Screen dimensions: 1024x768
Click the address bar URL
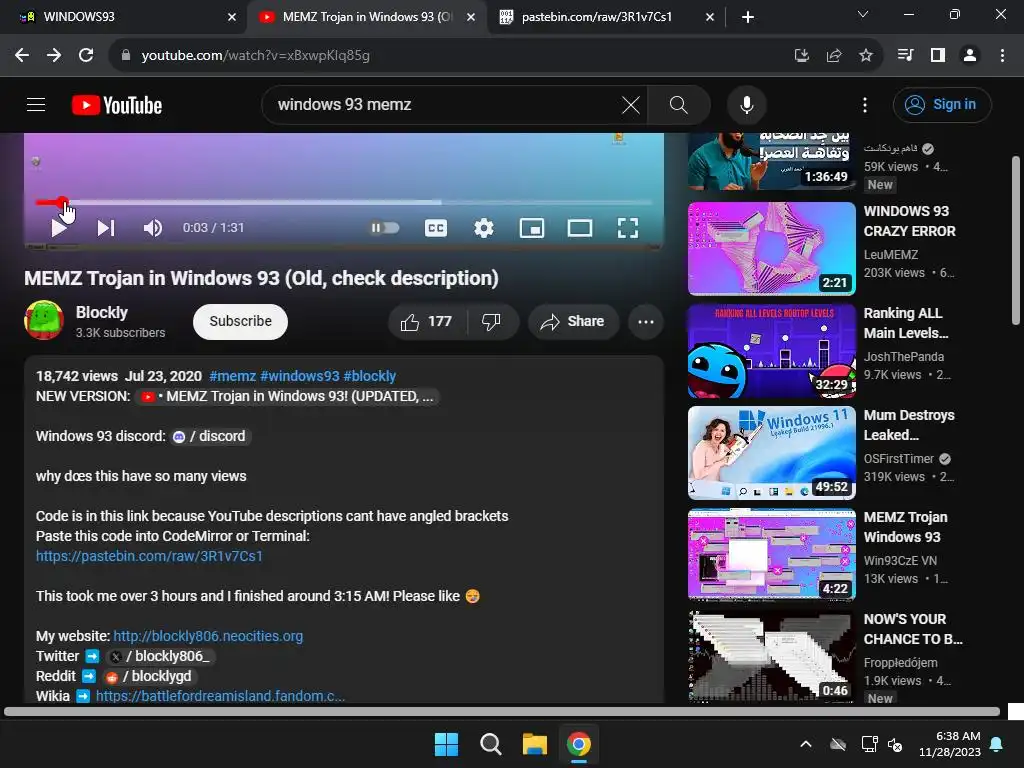point(255,56)
